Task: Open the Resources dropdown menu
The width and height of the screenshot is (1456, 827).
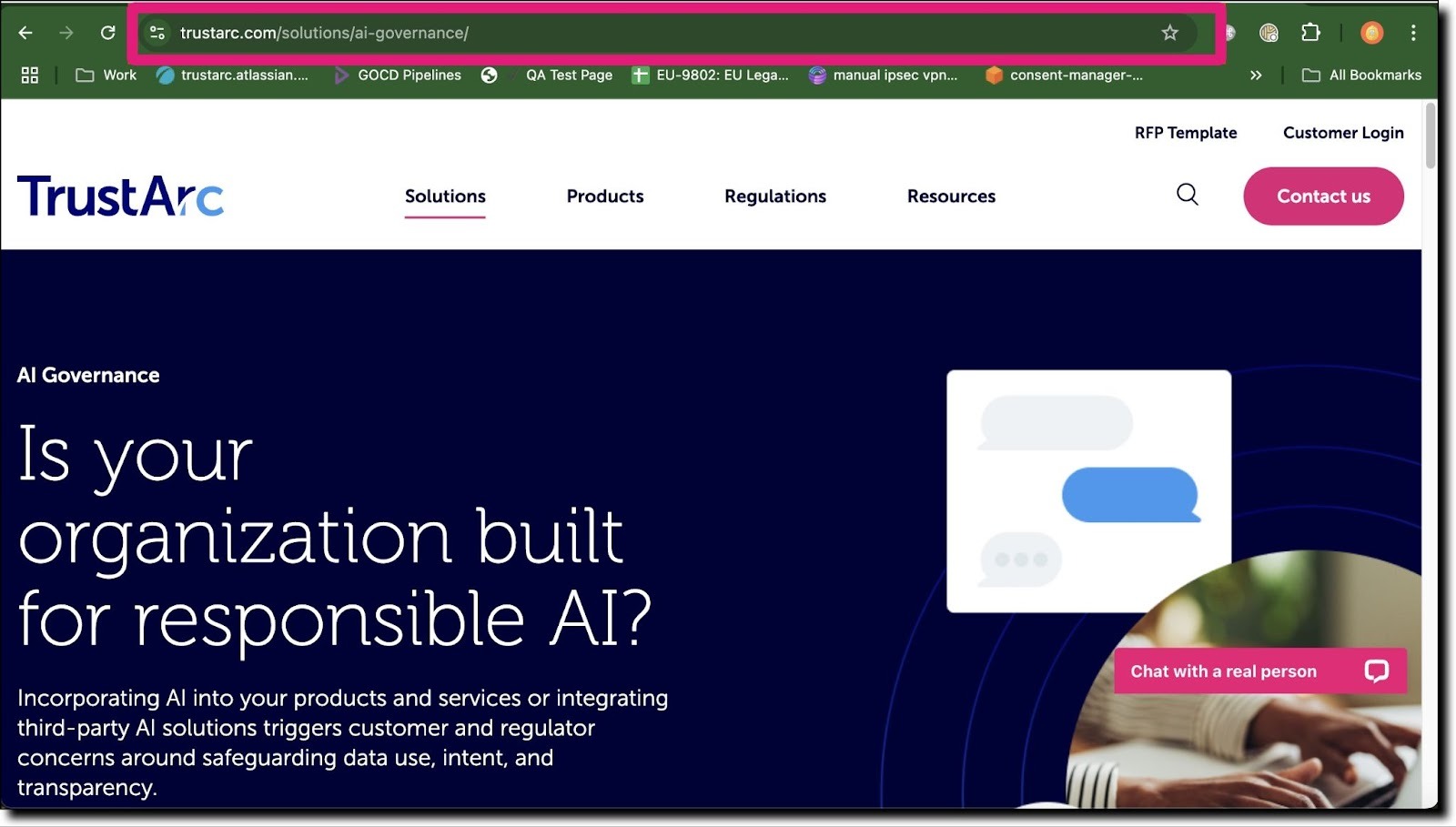Action: click(950, 196)
